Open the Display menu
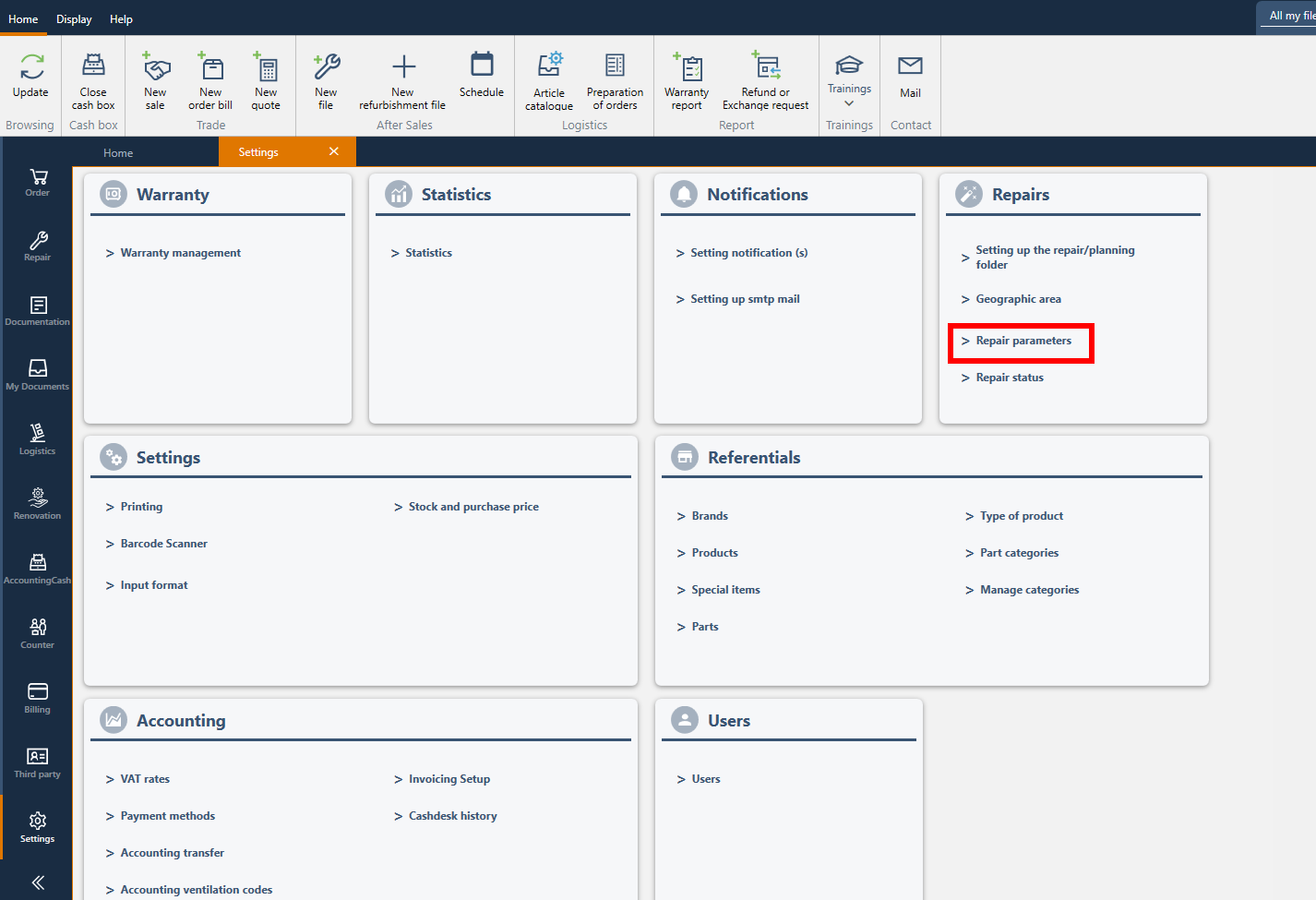The width and height of the screenshot is (1316, 900). [74, 18]
